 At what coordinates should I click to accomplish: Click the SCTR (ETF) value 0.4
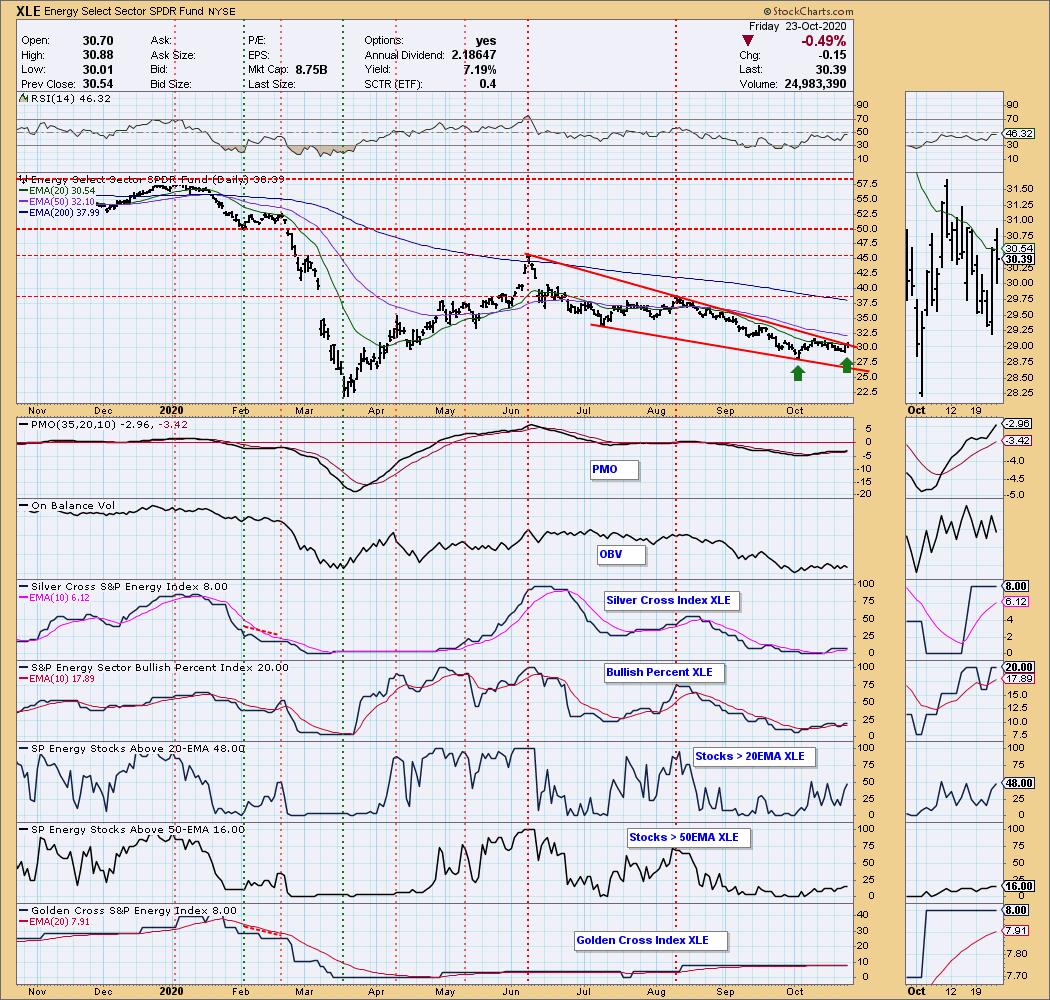[488, 84]
